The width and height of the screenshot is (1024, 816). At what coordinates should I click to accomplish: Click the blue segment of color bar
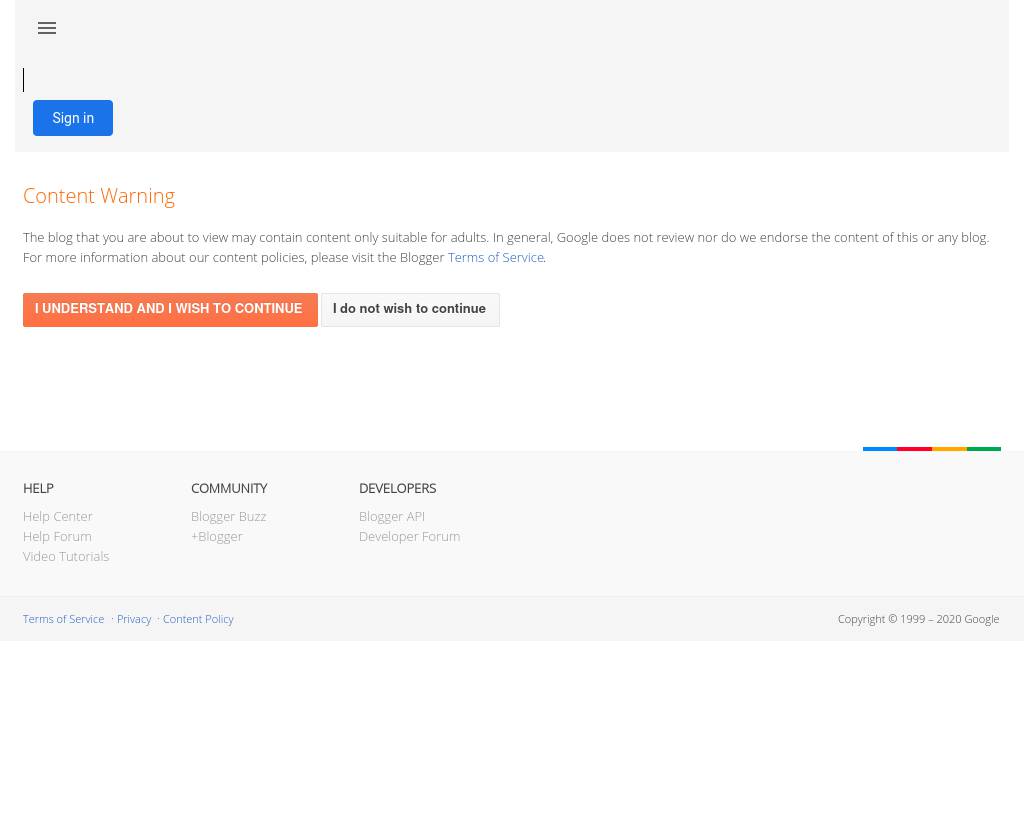[880, 449]
